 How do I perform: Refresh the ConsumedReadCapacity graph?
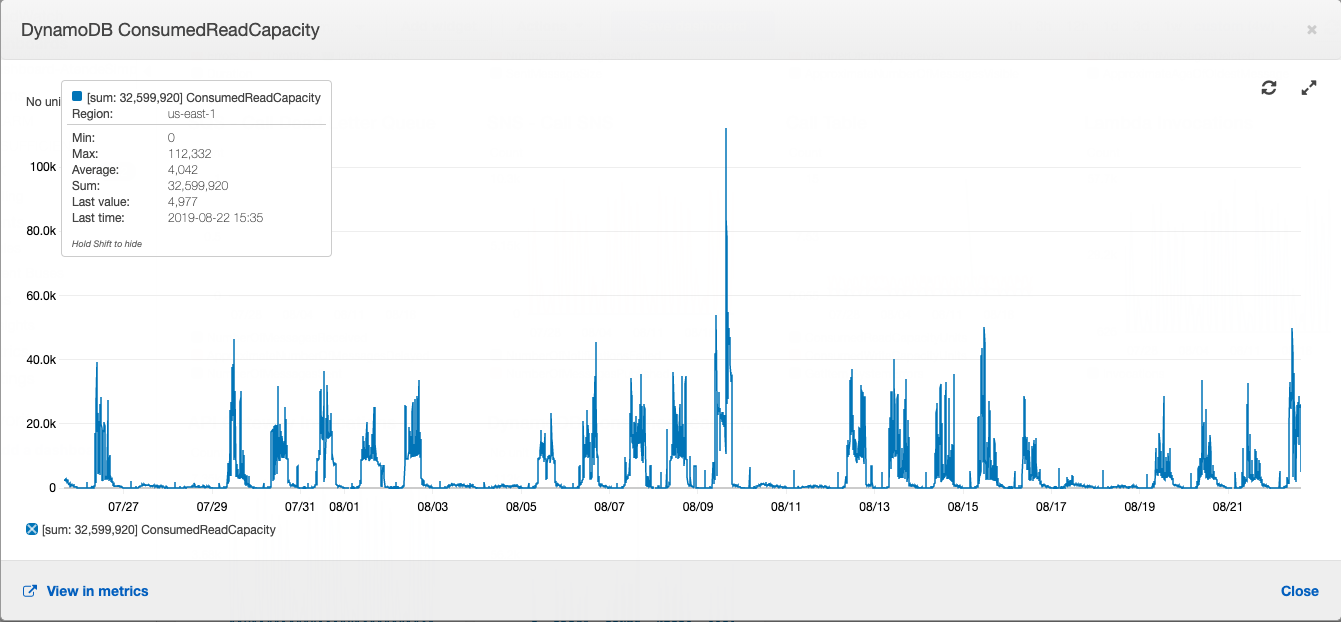click(1269, 88)
